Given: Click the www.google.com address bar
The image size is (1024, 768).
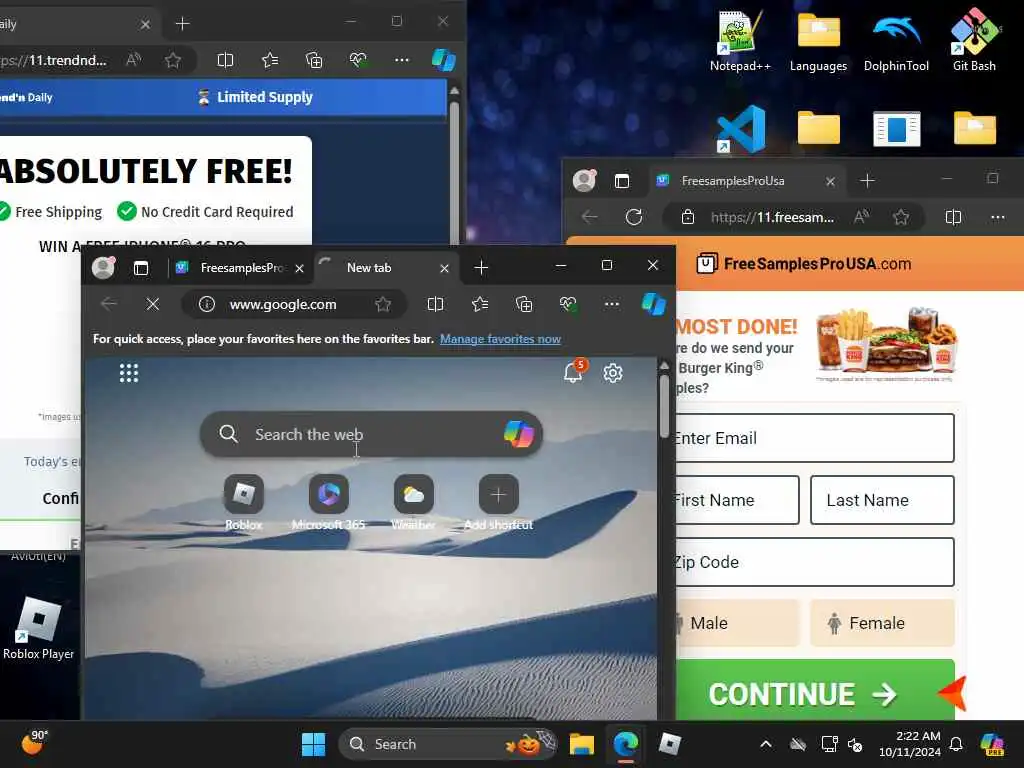Looking at the screenshot, I should tap(294, 304).
